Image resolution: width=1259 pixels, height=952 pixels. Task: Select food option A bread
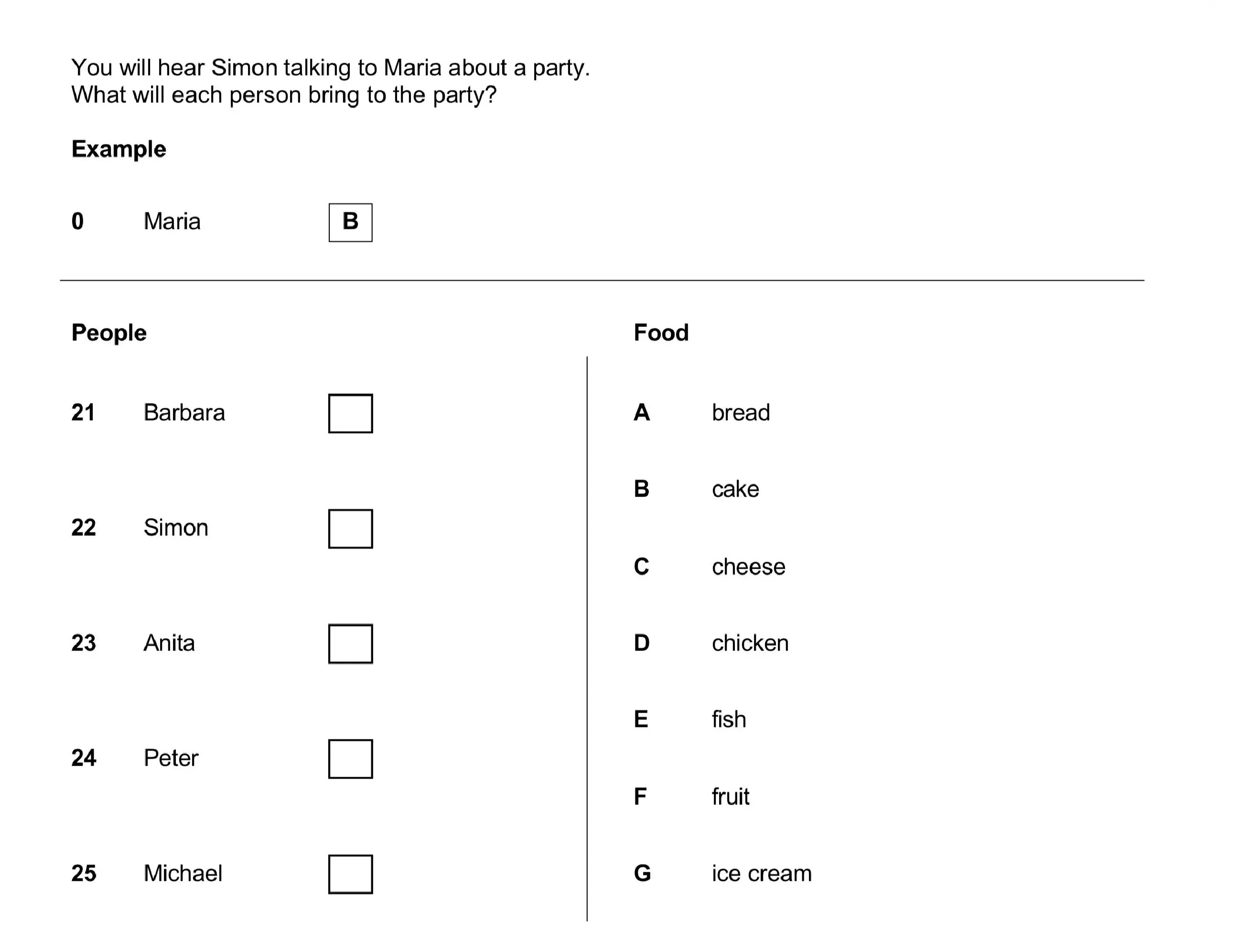click(x=702, y=412)
